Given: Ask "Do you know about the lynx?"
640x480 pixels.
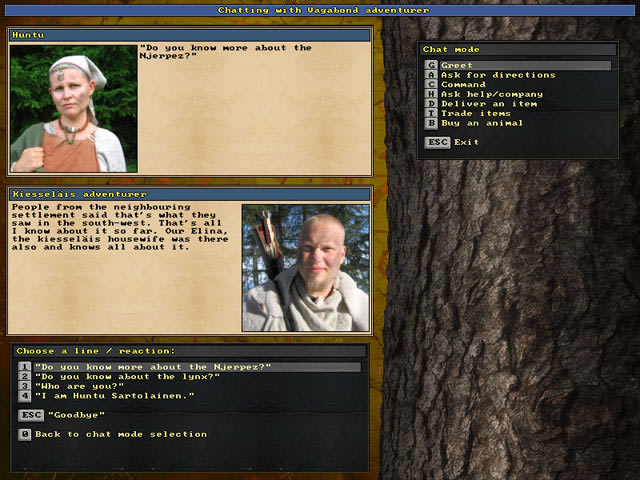Looking at the screenshot, I should click(x=128, y=377).
